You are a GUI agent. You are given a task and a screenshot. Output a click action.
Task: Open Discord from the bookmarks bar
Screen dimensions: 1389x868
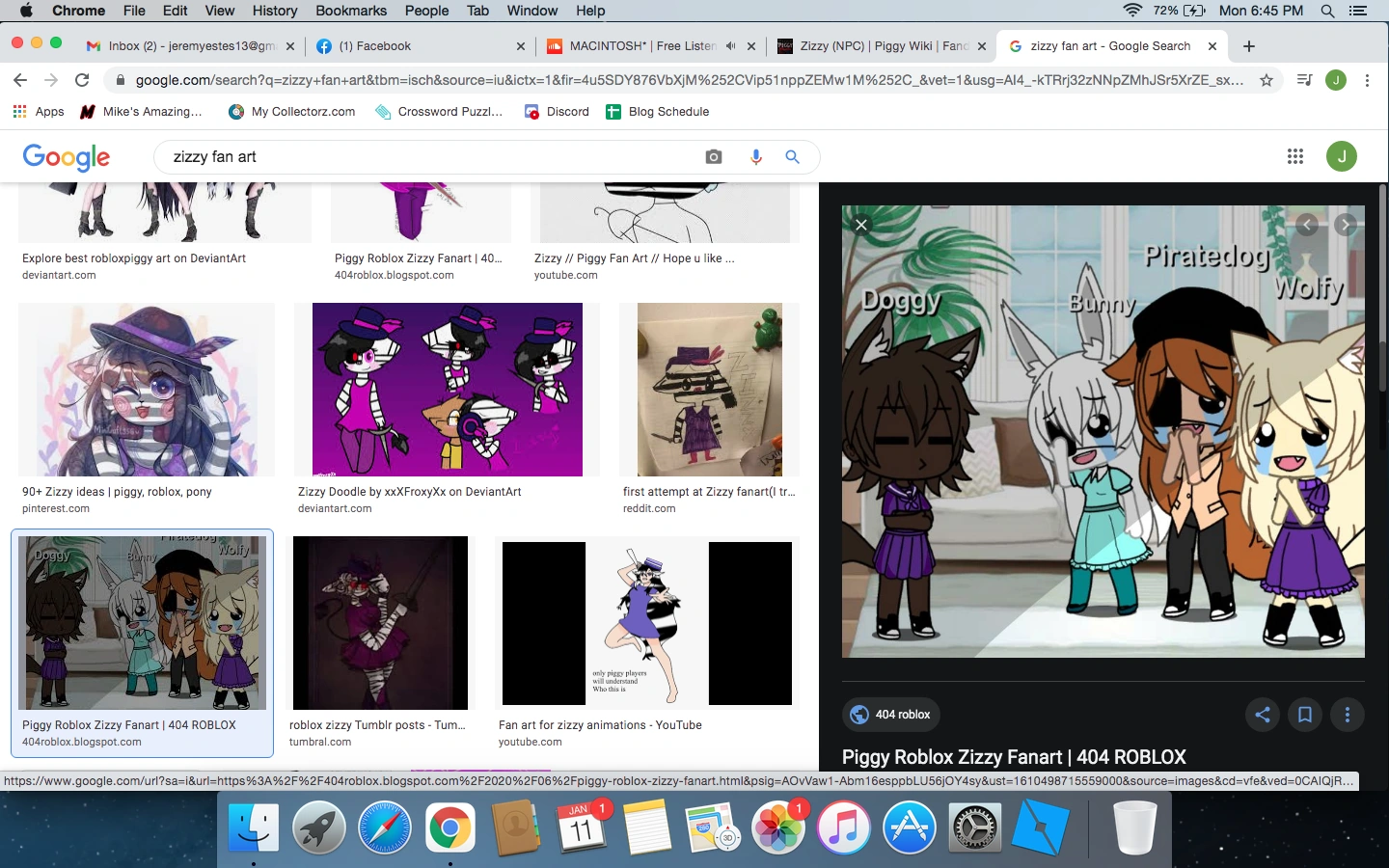[556, 111]
